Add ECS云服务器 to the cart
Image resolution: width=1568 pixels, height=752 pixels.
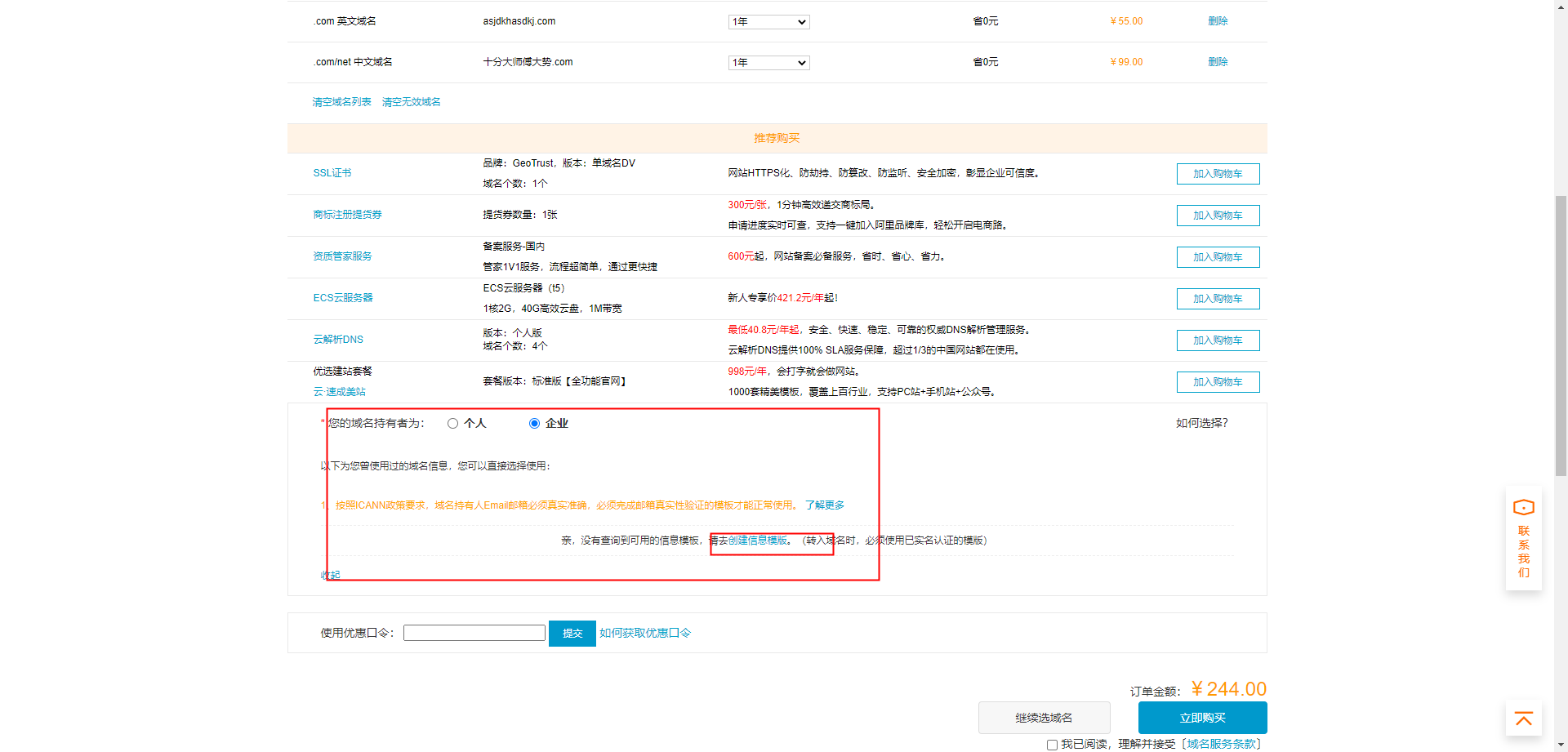coord(1218,298)
